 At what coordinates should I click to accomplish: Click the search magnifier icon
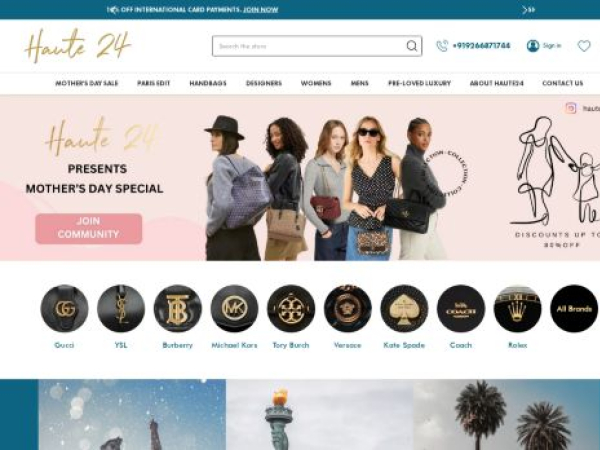click(411, 46)
